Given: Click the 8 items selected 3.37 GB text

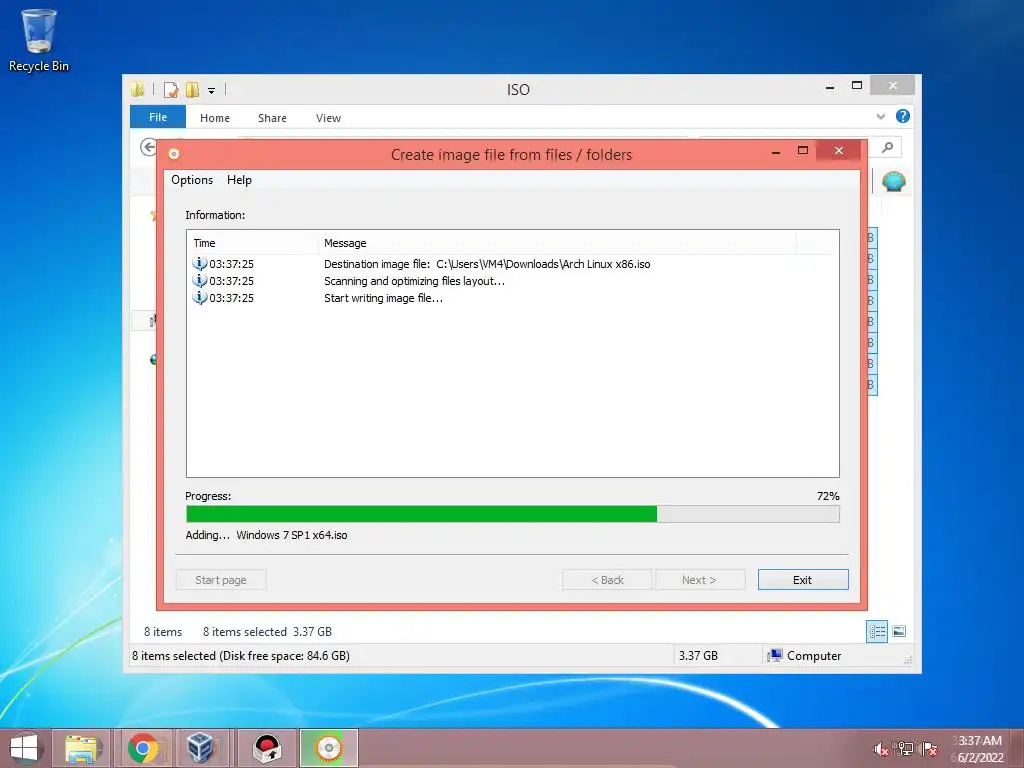Looking at the screenshot, I should point(267,632).
